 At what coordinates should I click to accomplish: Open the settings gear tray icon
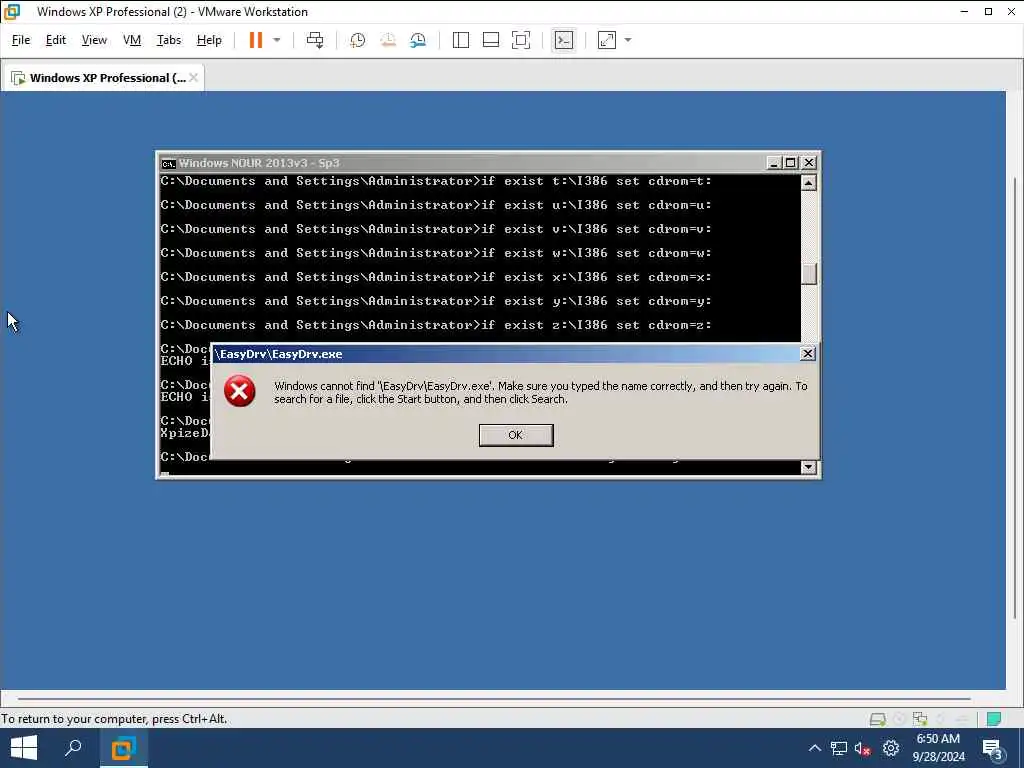[891, 748]
